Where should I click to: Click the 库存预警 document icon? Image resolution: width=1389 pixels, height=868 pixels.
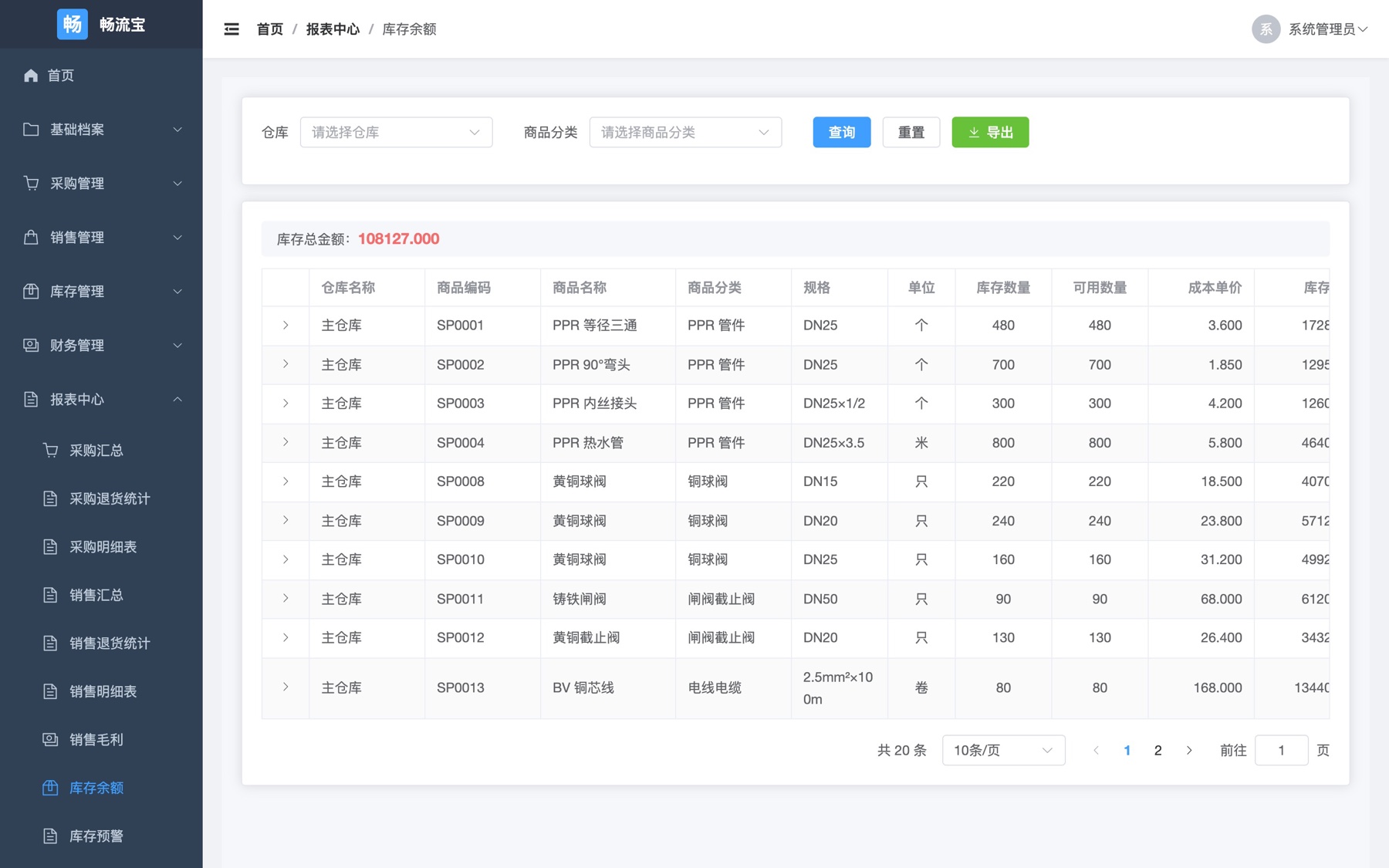point(50,836)
